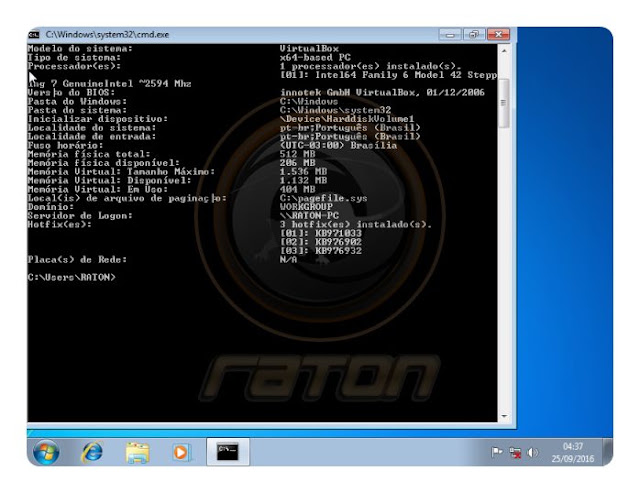This screenshot has height=493, width=640.
Task: Click the Processador(es) label
Action: coord(74,66)
